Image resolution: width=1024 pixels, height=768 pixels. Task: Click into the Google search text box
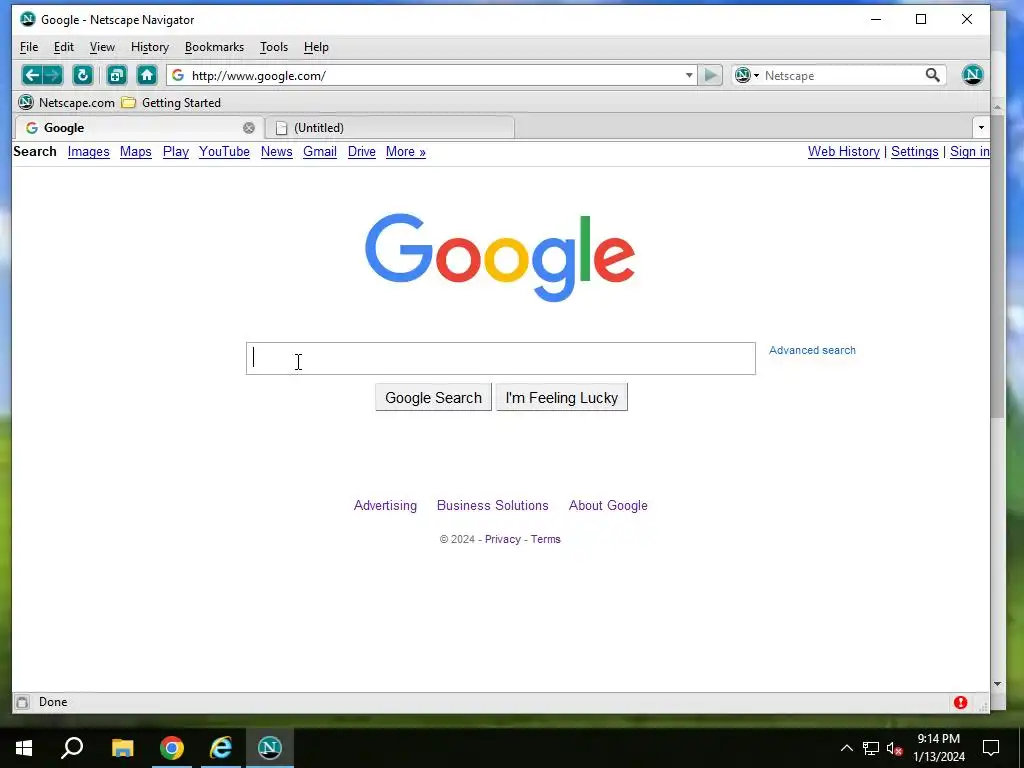tap(501, 359)
